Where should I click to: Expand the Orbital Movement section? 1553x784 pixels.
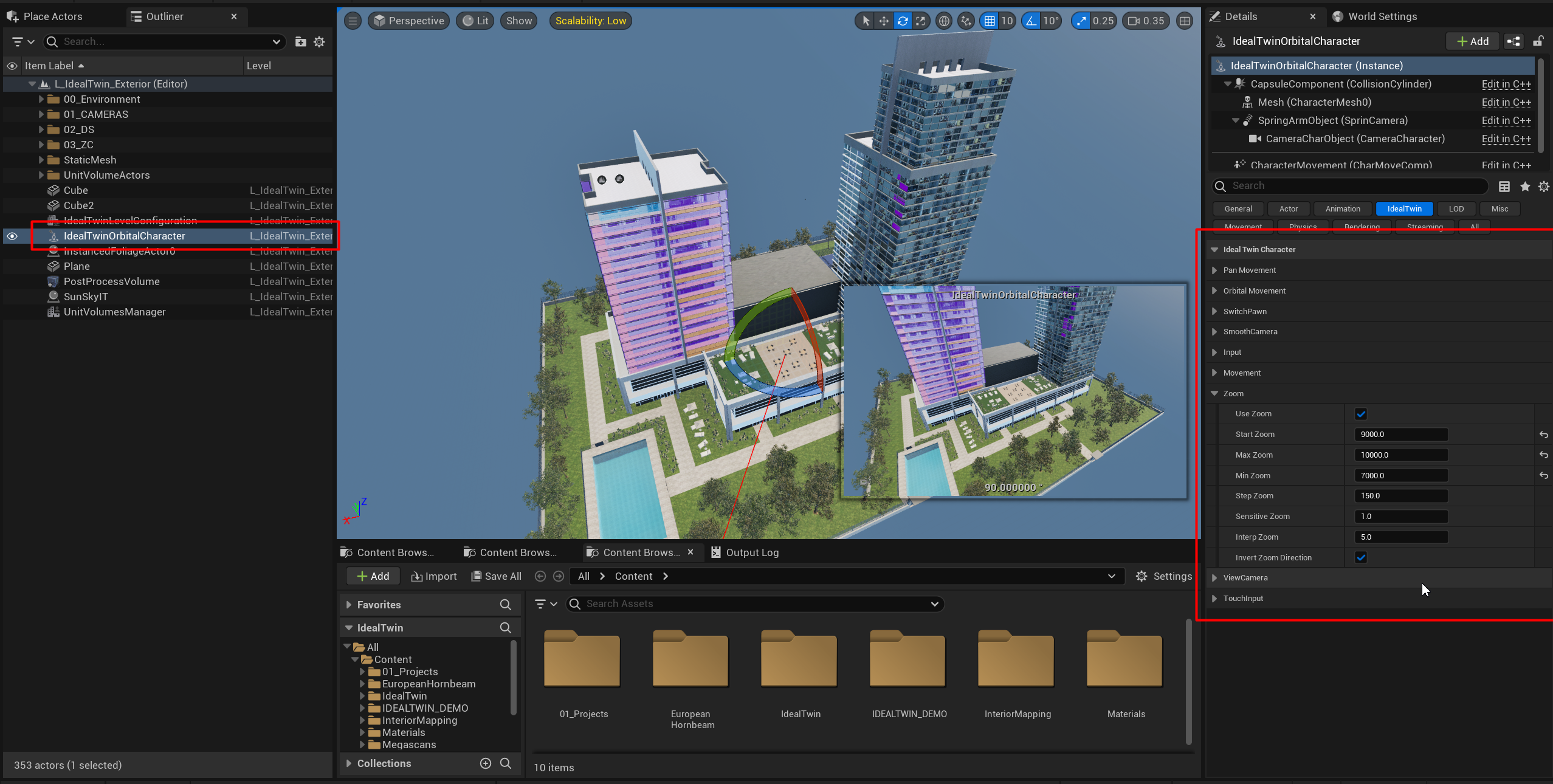coord(1214,291)
